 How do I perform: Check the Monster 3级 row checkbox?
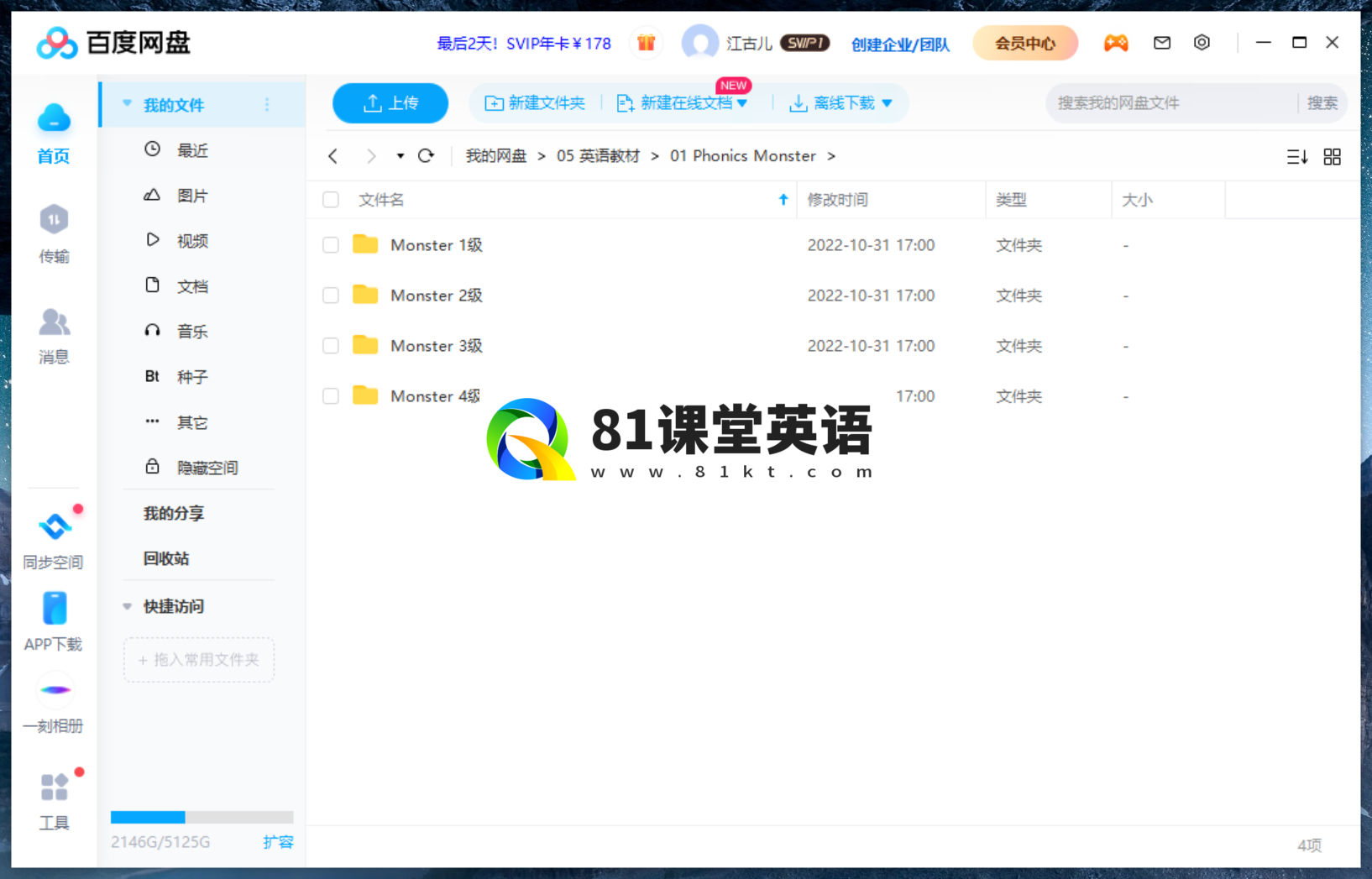click(331, 346)
